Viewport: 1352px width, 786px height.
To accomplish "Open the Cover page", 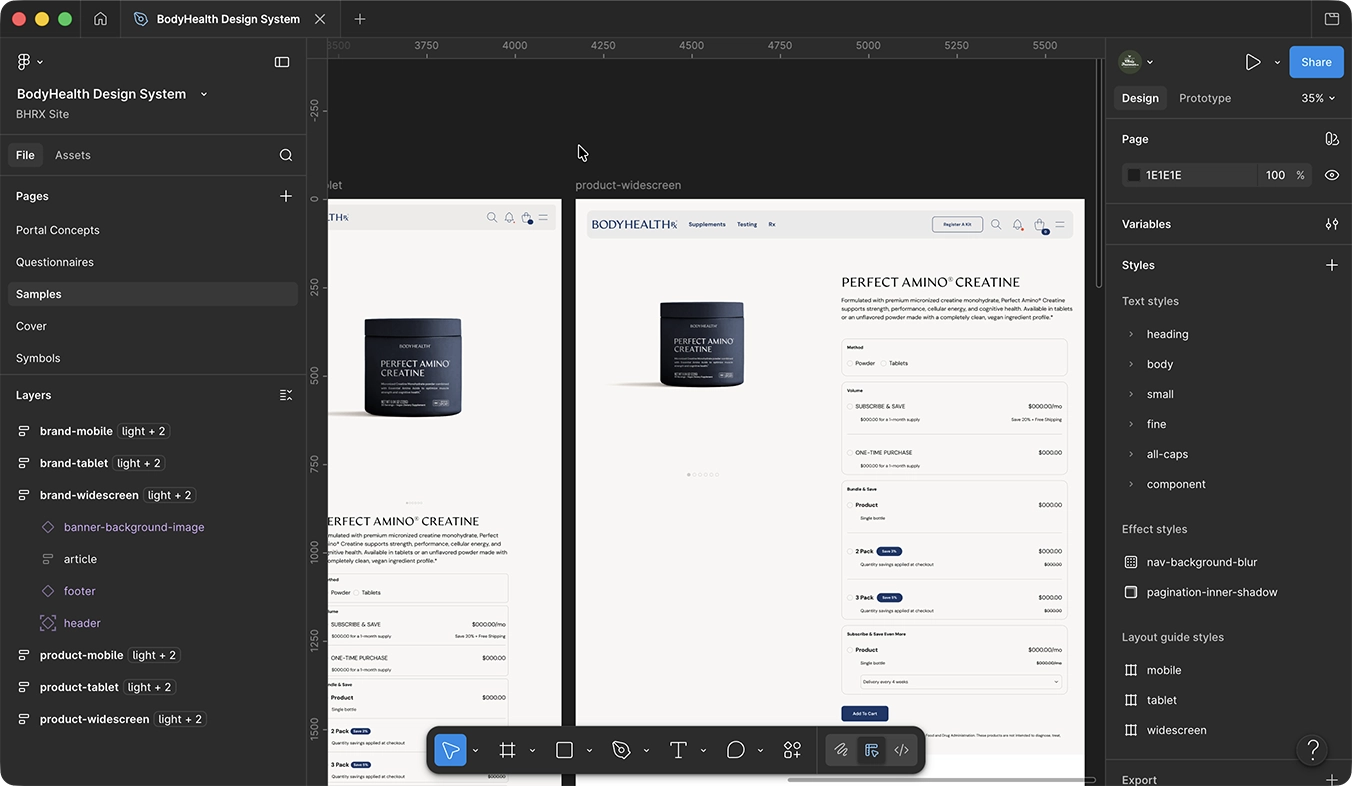I will [x=153, y=326].
